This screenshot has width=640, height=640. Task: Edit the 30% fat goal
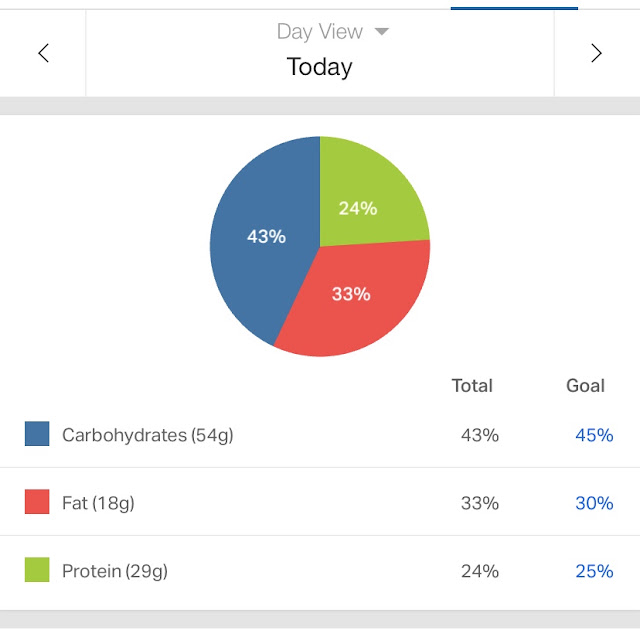[x=594, y=503]
